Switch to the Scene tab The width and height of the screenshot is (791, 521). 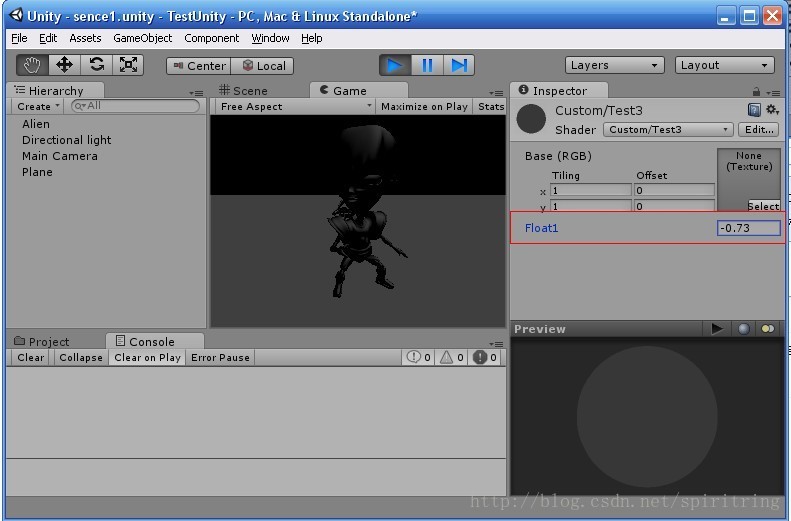coord(243,91)
